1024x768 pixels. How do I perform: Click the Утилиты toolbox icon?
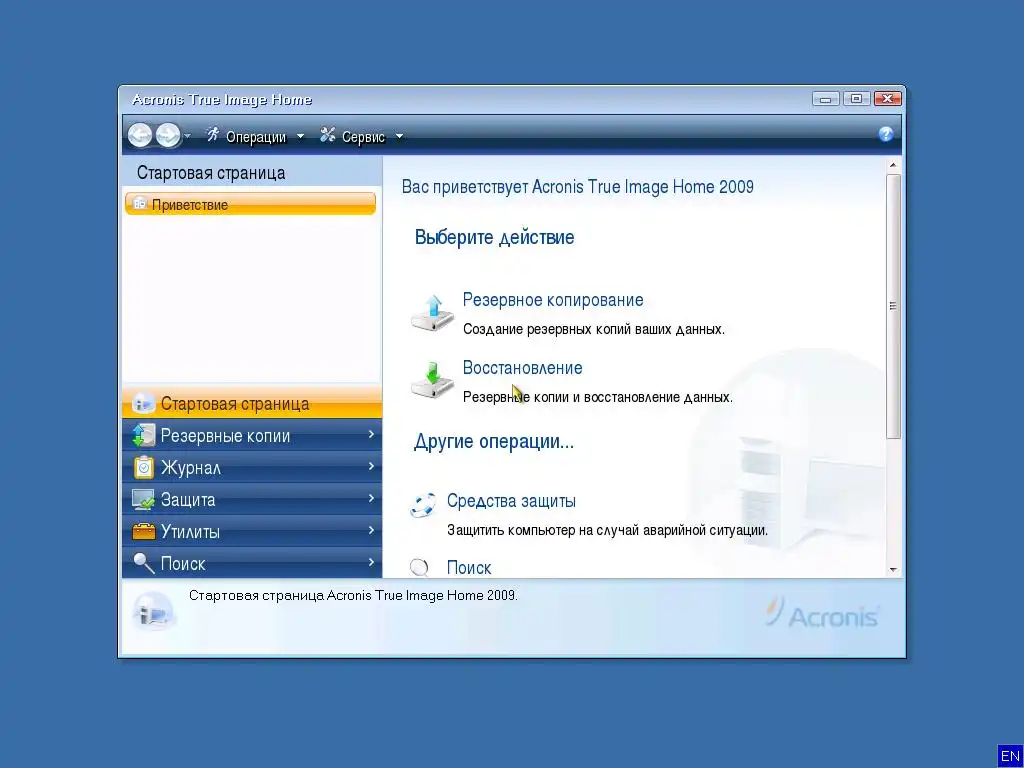143,531
